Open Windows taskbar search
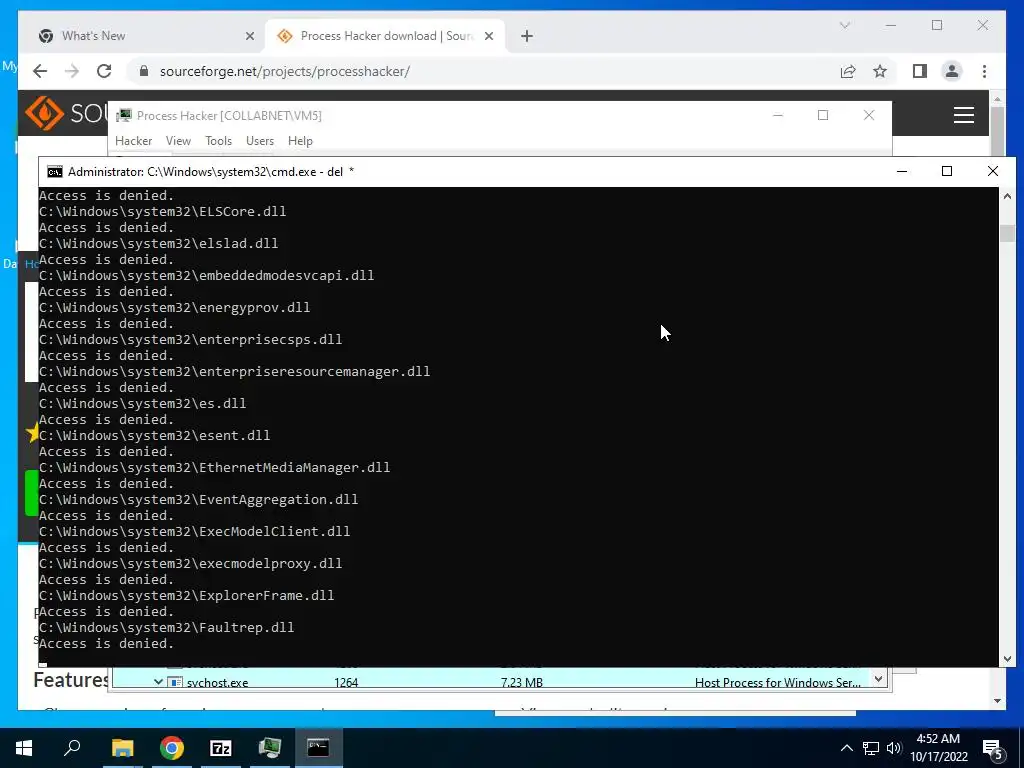Image resolution: width=1024 pixels, height=768 pixels. coord(72,747)
